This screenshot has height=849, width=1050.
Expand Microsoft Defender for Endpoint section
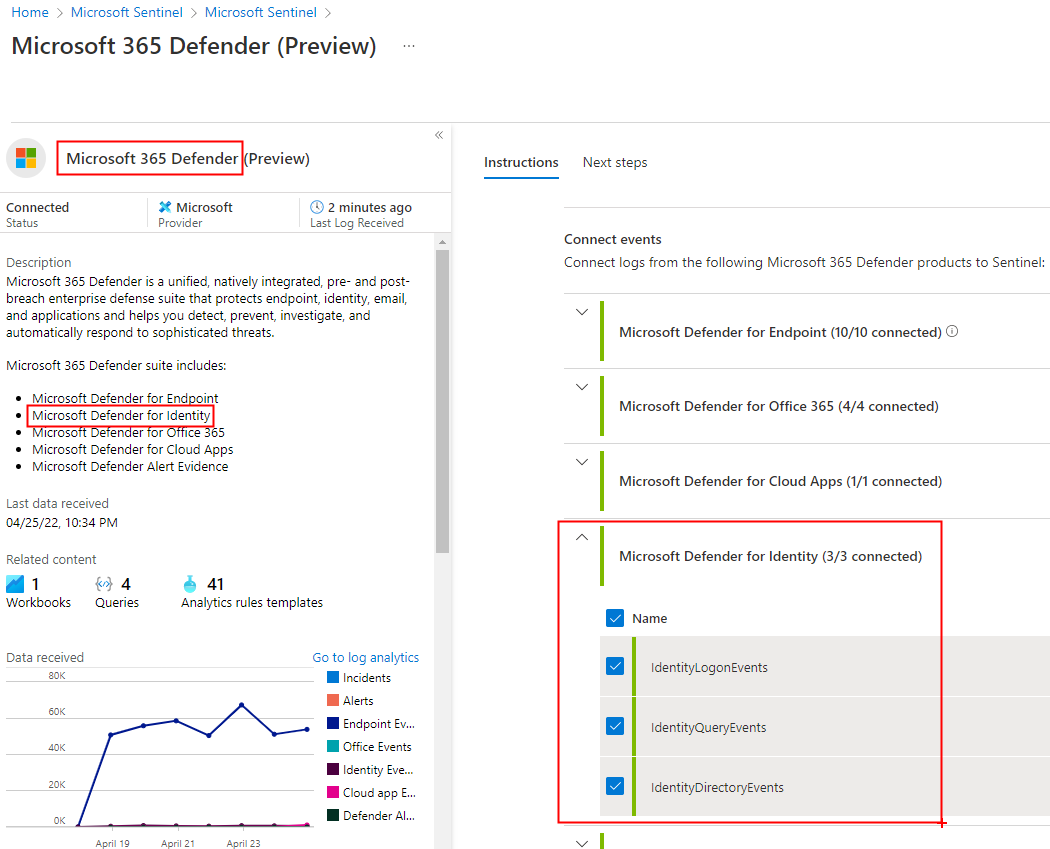coord(582,312)
